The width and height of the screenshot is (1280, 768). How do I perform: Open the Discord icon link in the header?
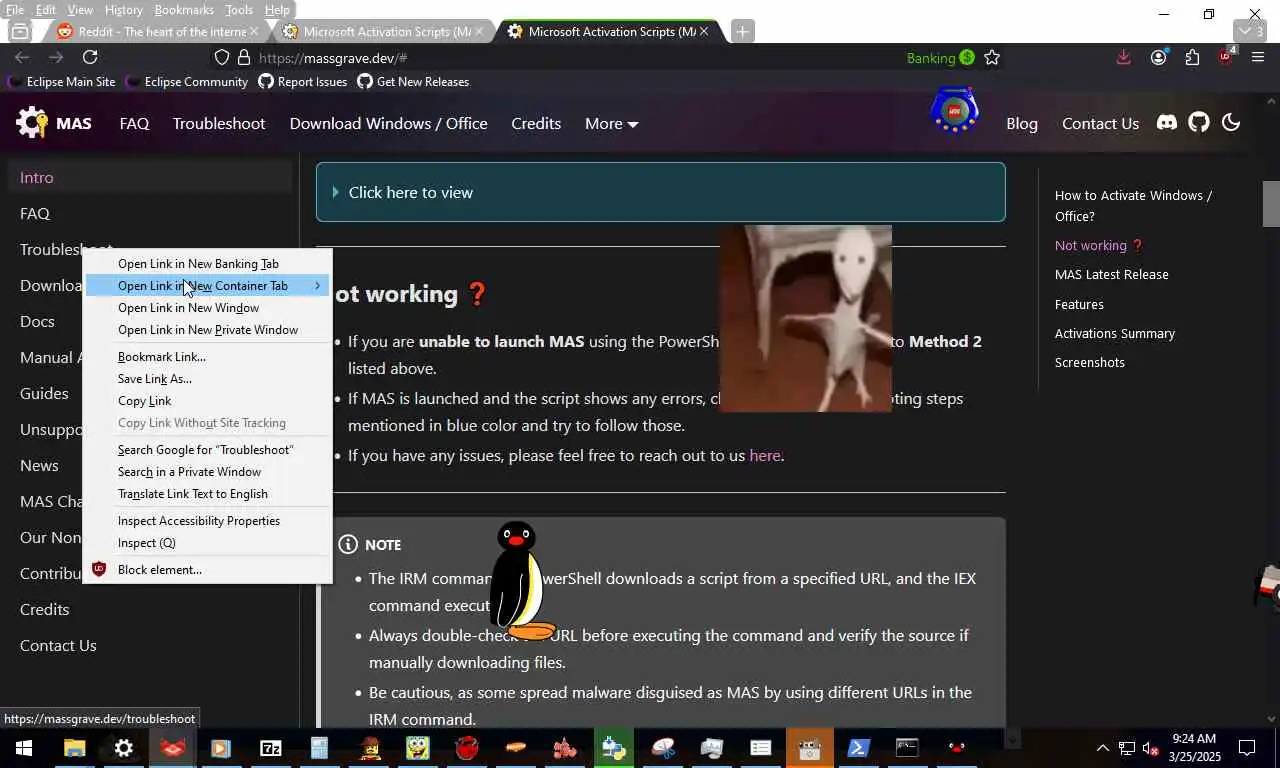(1167, 123)
